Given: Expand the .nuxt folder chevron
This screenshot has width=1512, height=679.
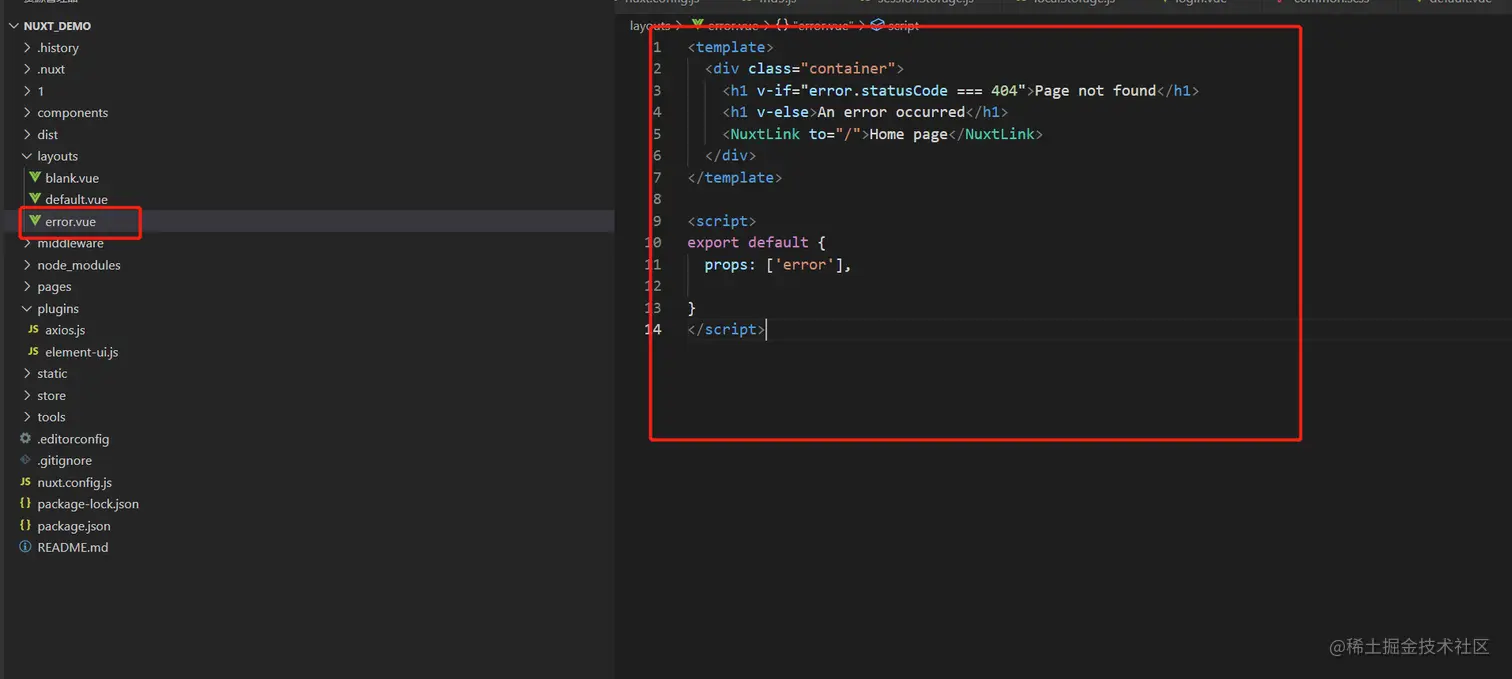Looking at the screenshot, I should pos(27,69).
